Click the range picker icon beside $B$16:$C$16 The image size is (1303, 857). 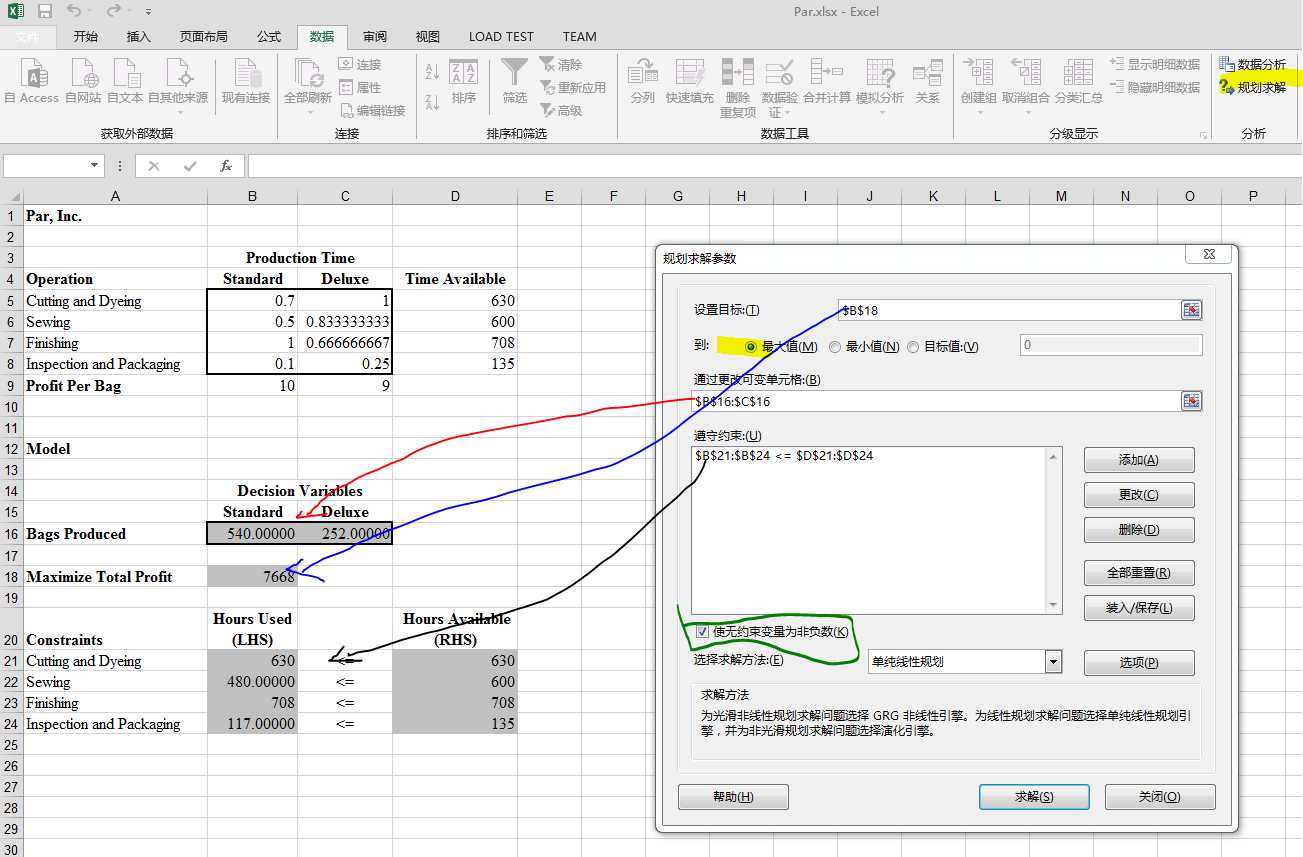tap(1191, 401)
